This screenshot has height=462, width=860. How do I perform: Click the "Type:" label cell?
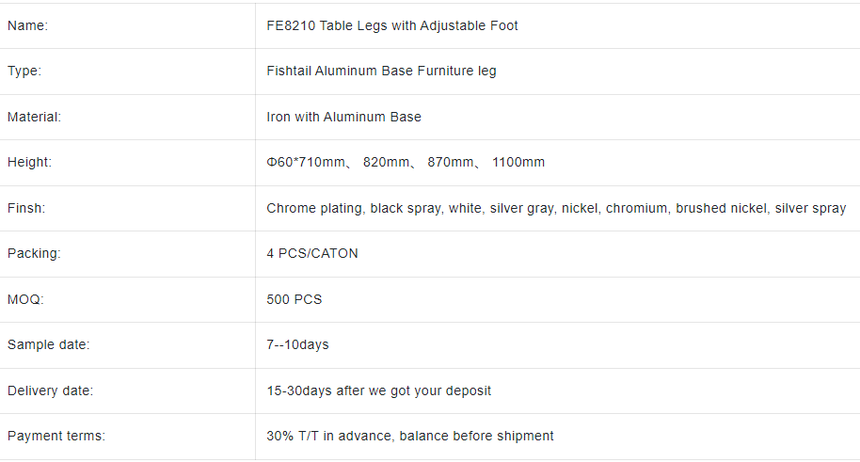(24, 71)
